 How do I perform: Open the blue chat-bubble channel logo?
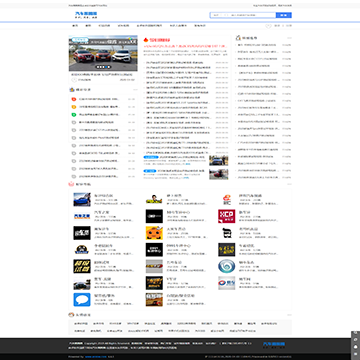click(x=82, y=299)
